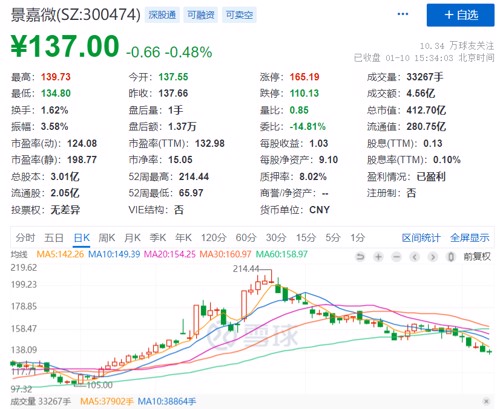
Task: Shift chart right with next arrow
Action: (x=433, y=257)
